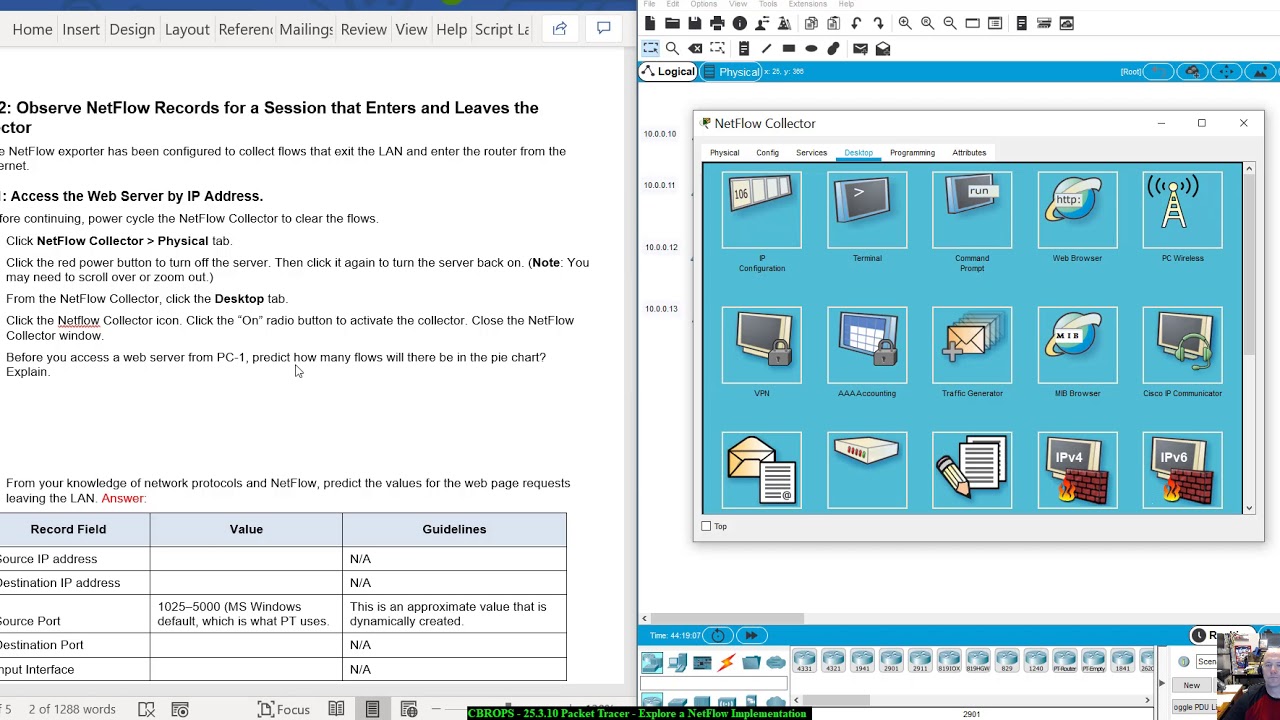Open the Email envelope app icon
1280x720 pixels.
[x=761, y=470]
